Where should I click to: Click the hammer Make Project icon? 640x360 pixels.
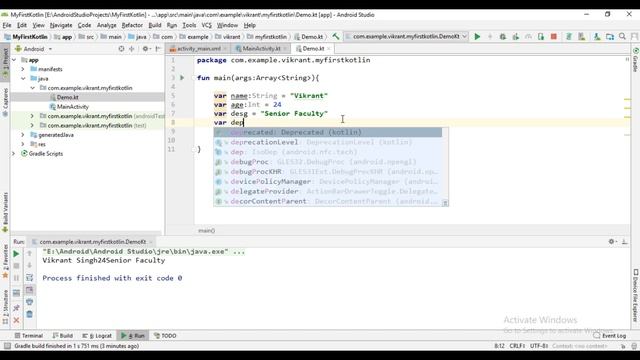point(336,36)
